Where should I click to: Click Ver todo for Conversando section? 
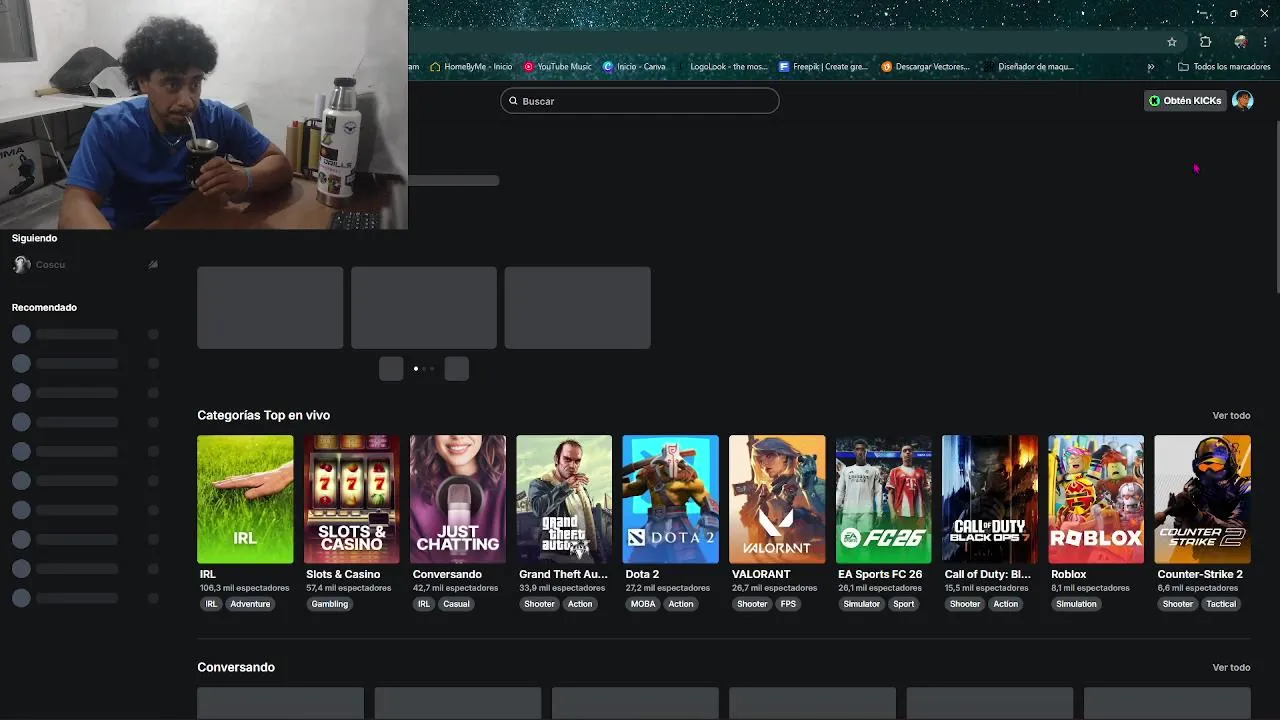point(1231,667)
